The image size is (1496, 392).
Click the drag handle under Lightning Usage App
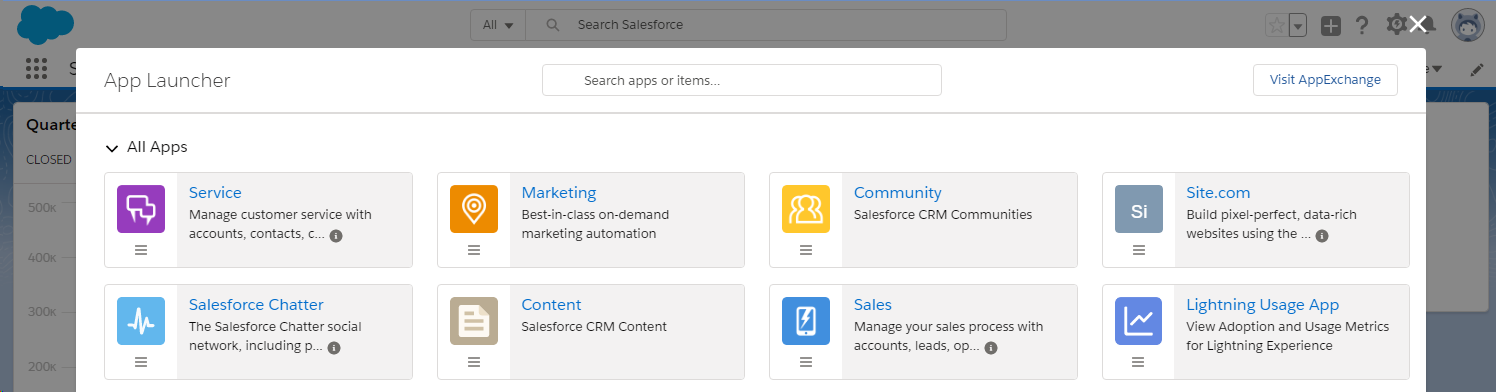(x=1139, y=362)
